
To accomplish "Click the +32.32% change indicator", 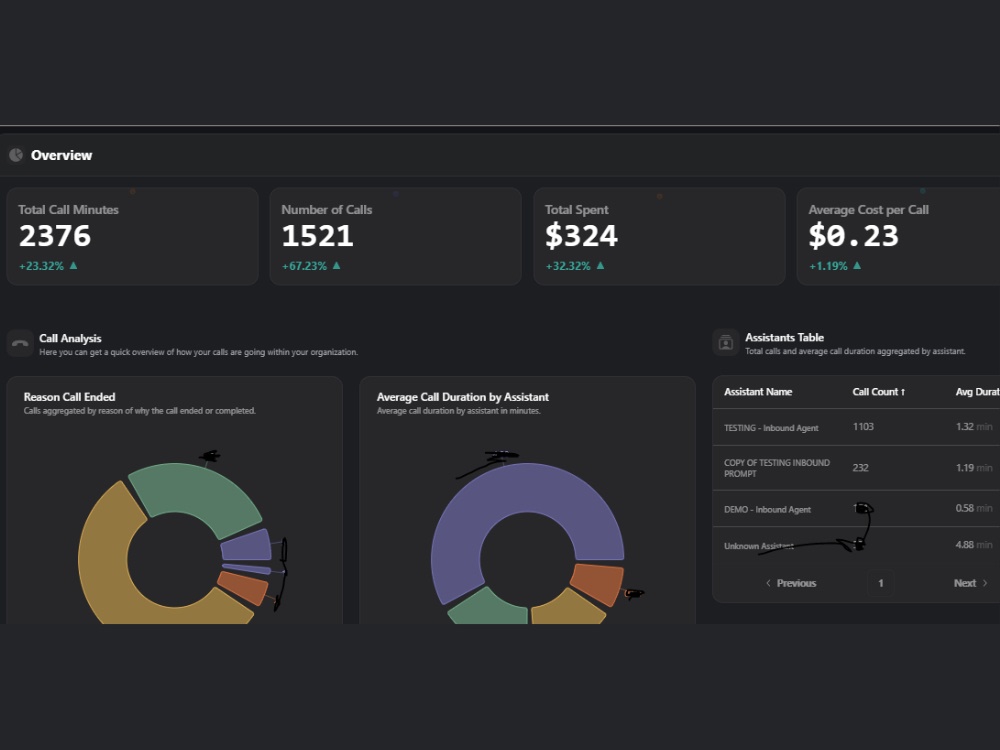I will tap(575, 266).
